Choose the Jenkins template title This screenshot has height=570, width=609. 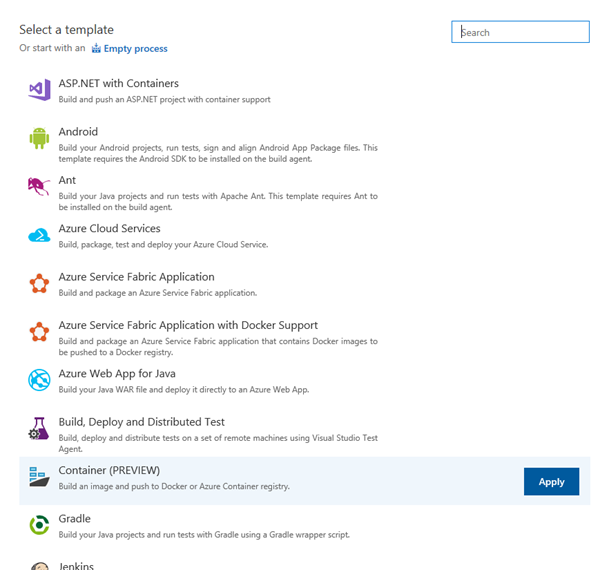[76, 566]
